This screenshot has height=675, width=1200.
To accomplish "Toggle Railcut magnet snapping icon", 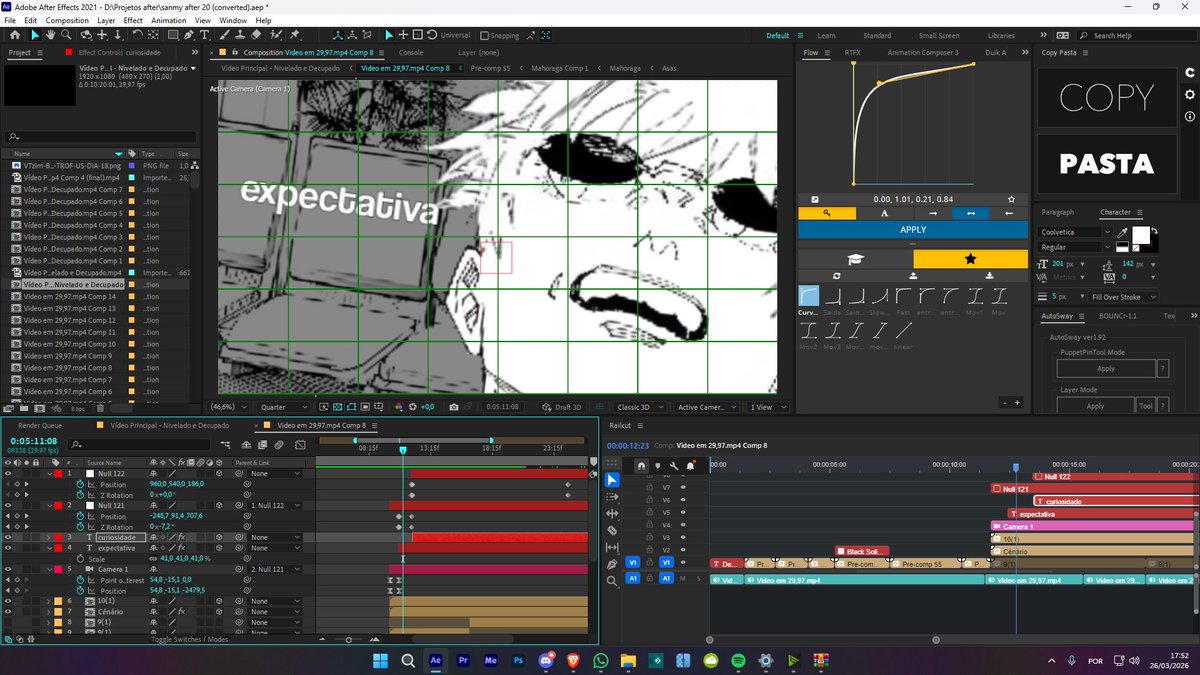I will [x=641, y=465].
